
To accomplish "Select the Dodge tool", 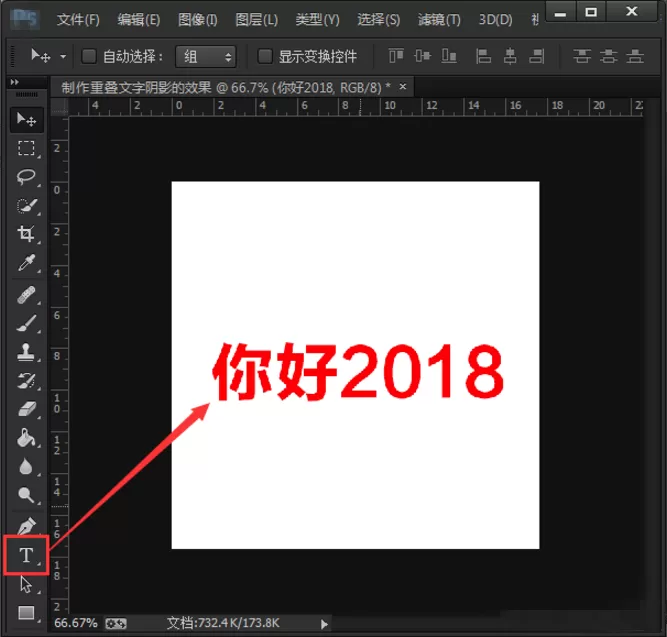I will pyautogui.click(x=26, y=495).
